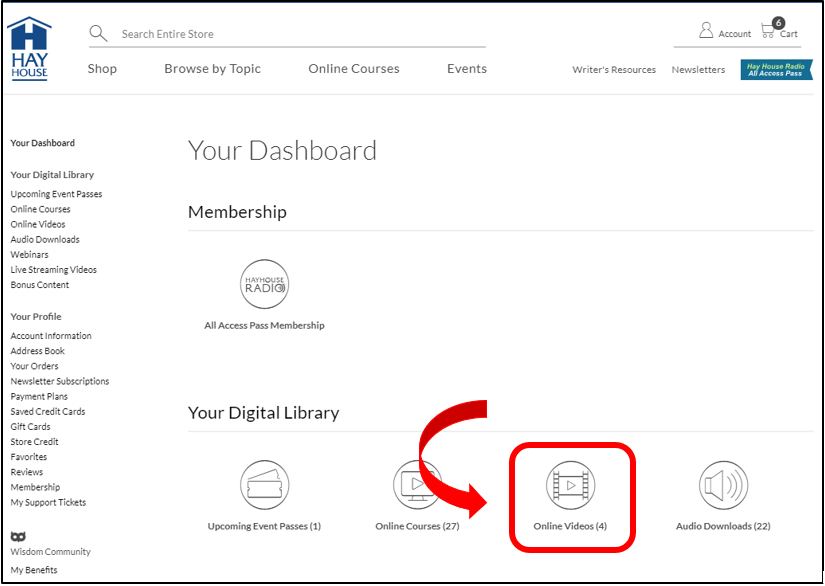Select Audio Downloads in the sidebar
825x586 pixels.
45,240
